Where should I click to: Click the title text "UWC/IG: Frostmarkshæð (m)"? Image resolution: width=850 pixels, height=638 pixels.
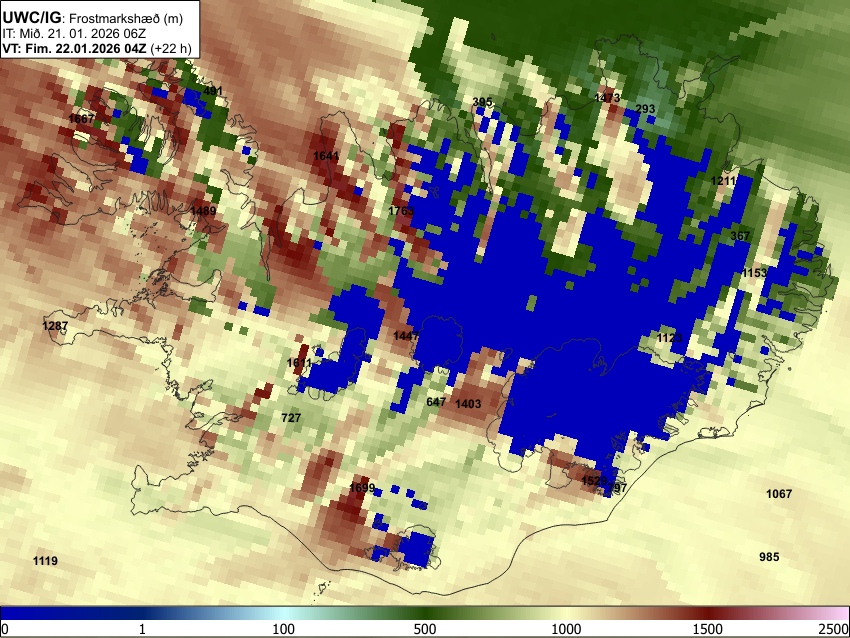[x=93, y=17]
